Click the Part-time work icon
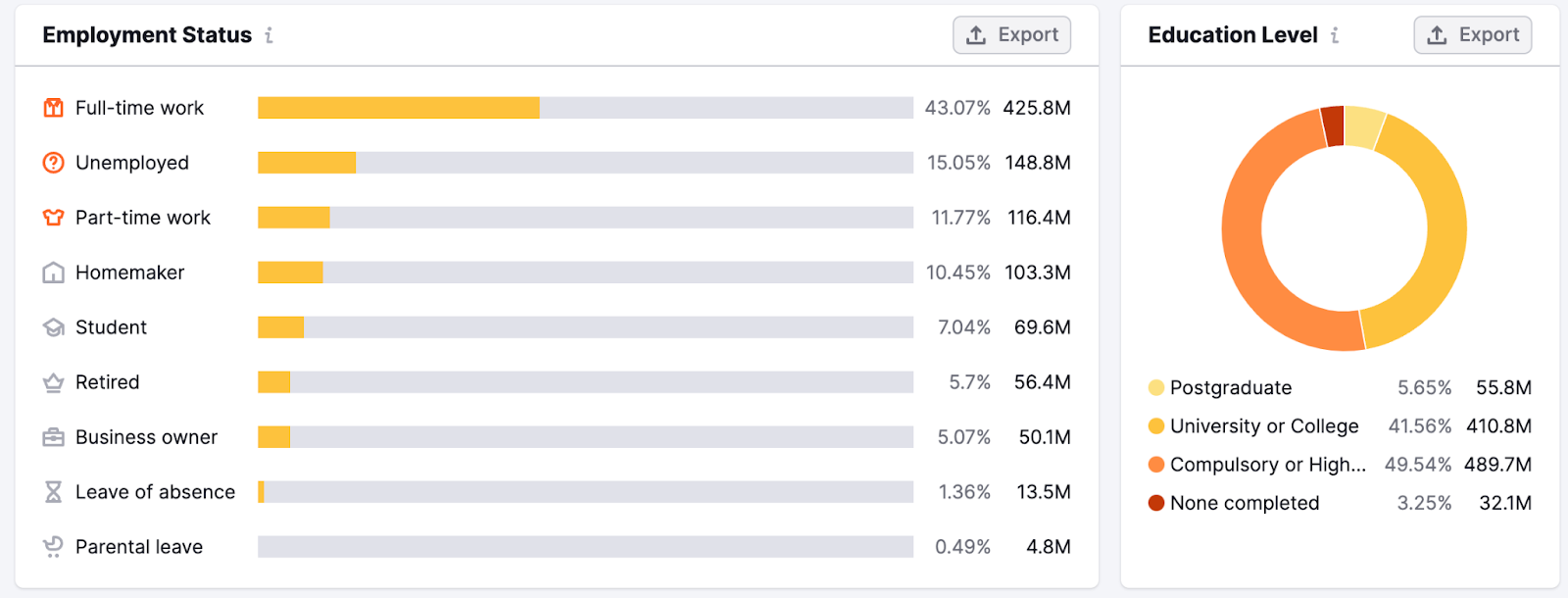 pos(53,218)
